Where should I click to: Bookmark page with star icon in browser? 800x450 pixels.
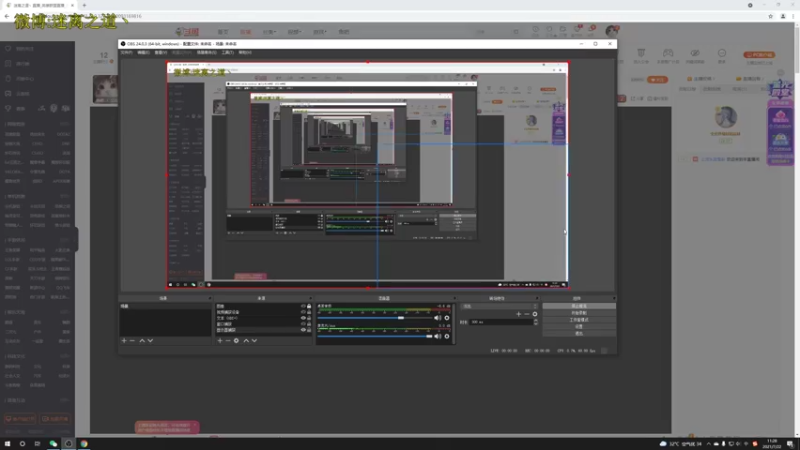(770, 16)
